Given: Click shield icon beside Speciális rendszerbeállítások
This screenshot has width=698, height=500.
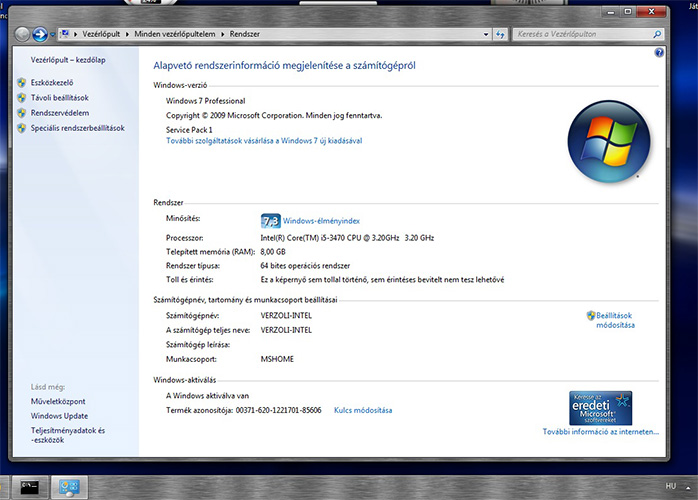Looking at the screenshot, I should (21, 128).
